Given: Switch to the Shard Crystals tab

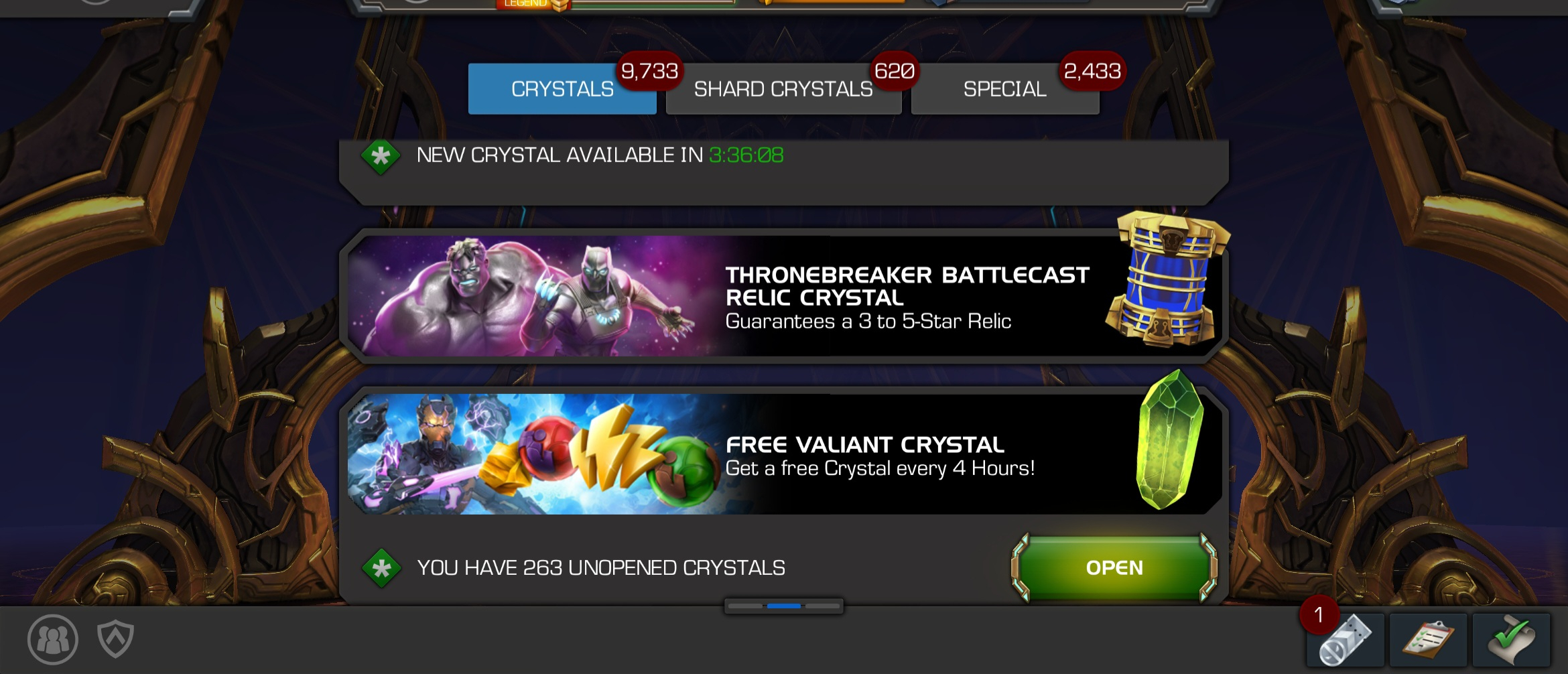Looking at the screenshot, I should point(783,88).
